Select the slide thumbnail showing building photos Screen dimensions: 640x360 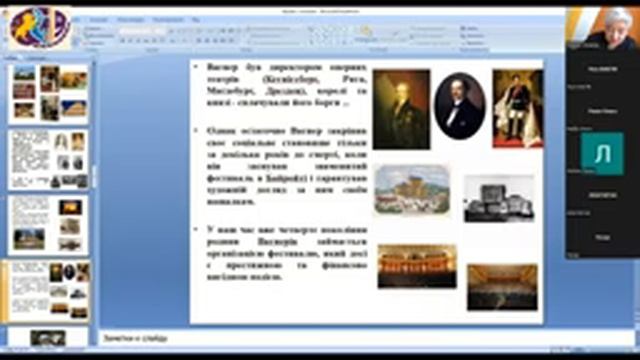pyautogui.click(x=49, y=93)
